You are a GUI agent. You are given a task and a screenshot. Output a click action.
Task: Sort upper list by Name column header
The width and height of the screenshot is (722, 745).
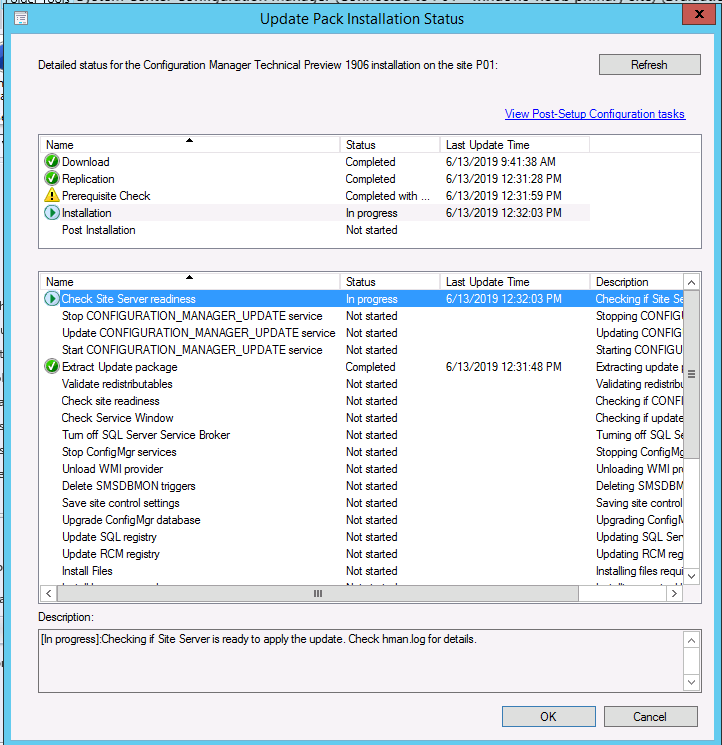[x=190, y=145]
